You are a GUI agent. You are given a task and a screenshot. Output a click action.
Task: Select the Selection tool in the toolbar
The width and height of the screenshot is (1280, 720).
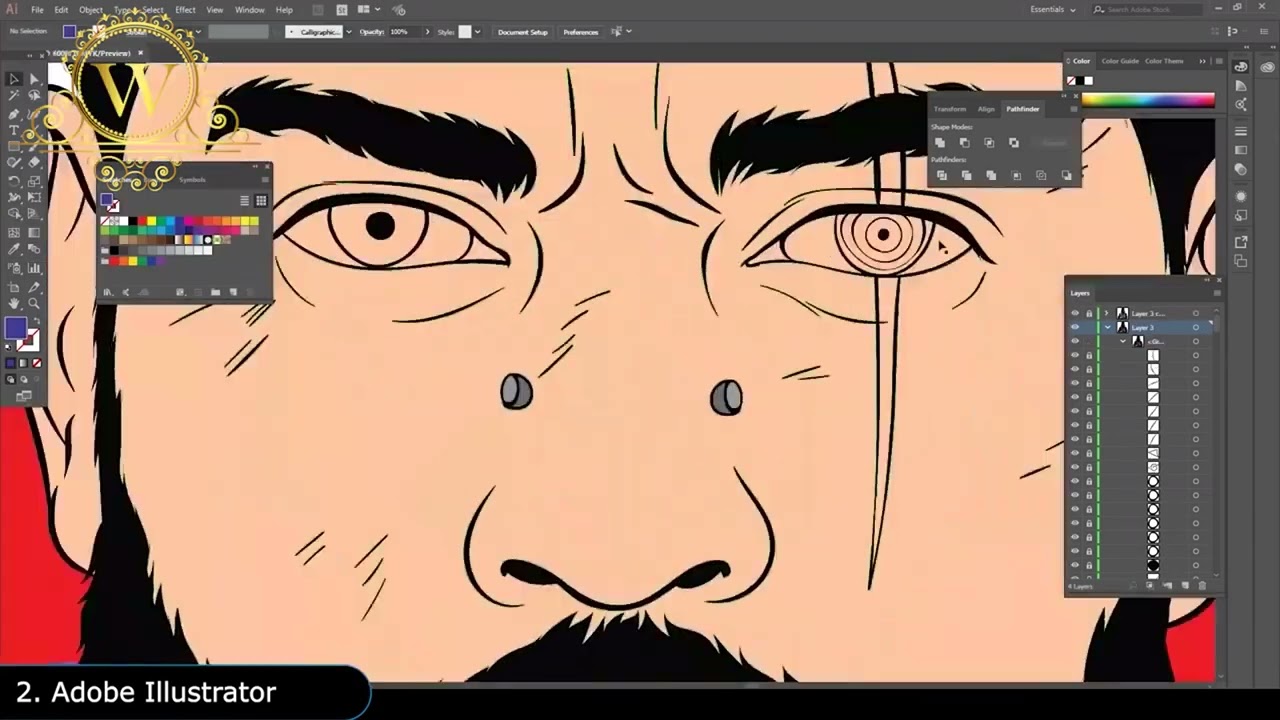click(x=14, y=79)
